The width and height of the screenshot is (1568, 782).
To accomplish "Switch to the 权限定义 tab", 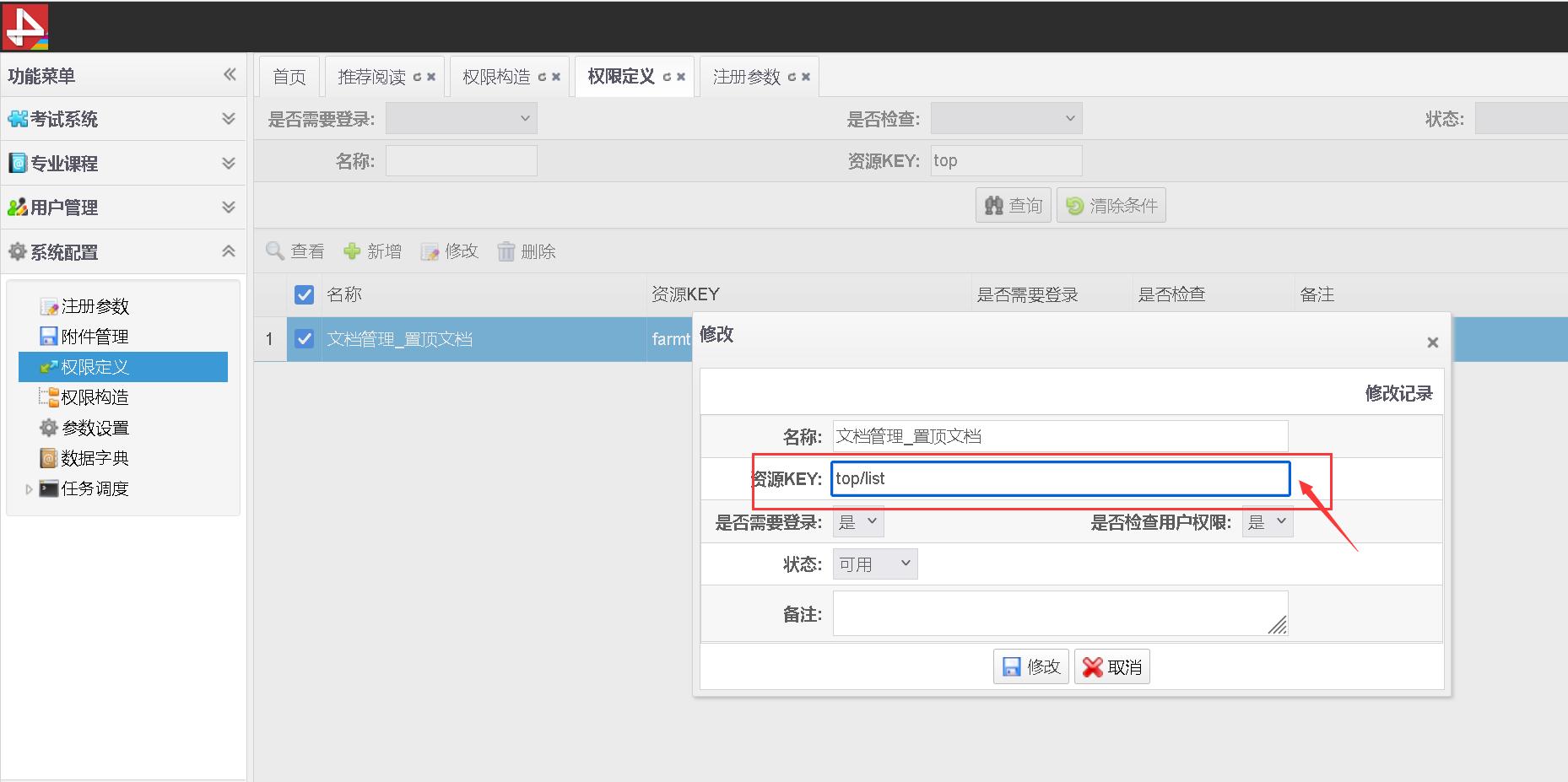I will click(x=621, y=76).
